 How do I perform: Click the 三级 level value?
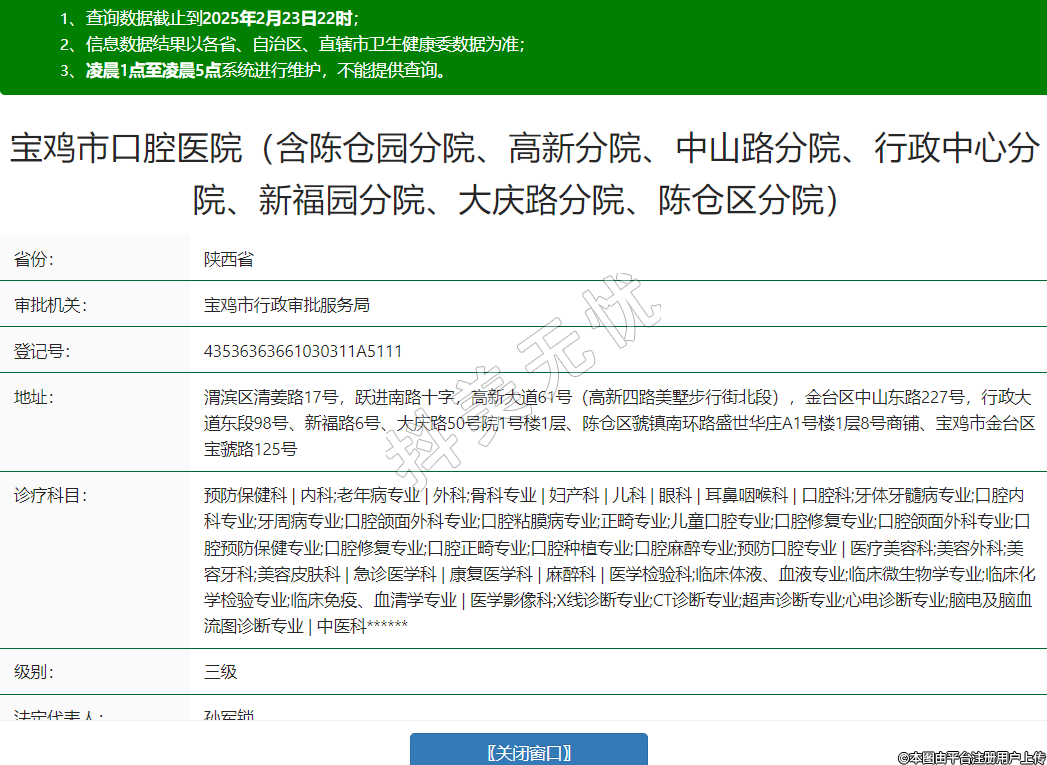(221, 671)
